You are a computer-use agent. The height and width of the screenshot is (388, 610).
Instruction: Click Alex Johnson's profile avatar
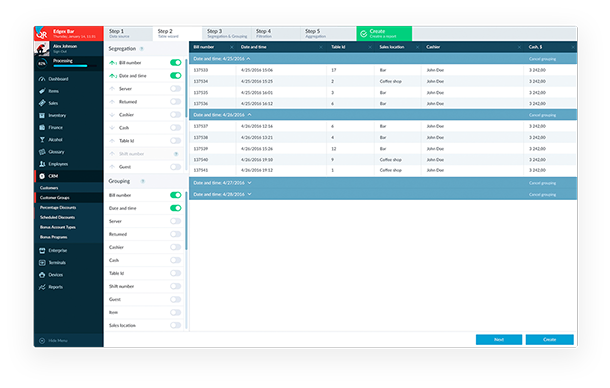click(42, 49)
